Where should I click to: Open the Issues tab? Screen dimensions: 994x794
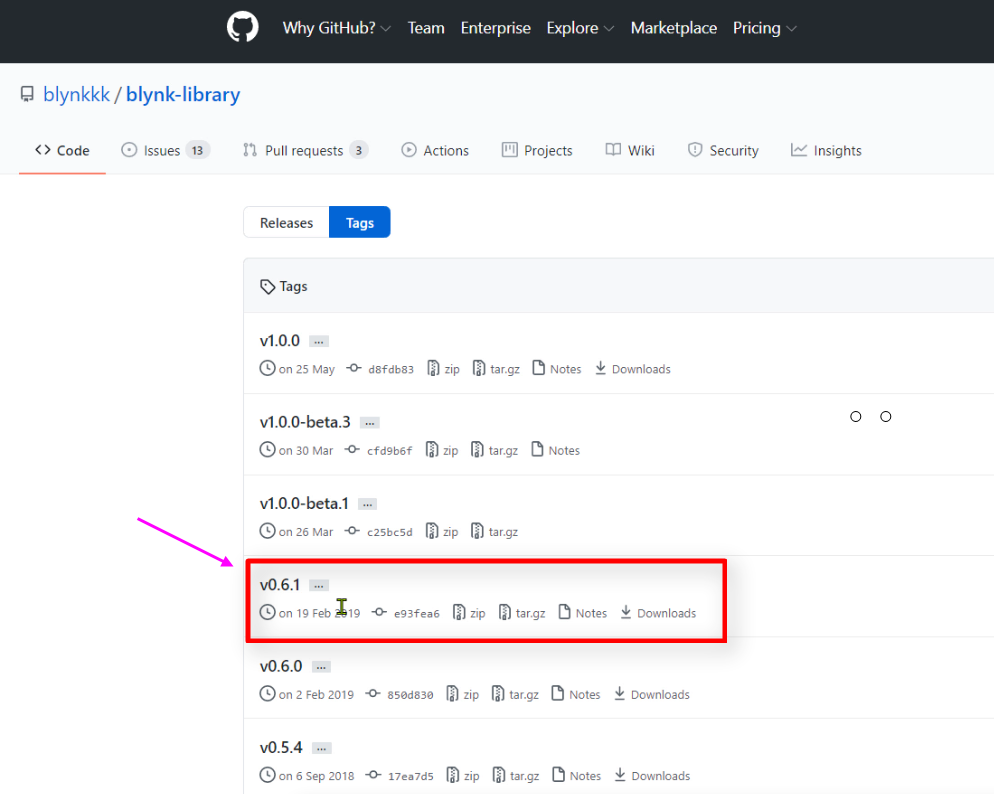coord(165,150)
